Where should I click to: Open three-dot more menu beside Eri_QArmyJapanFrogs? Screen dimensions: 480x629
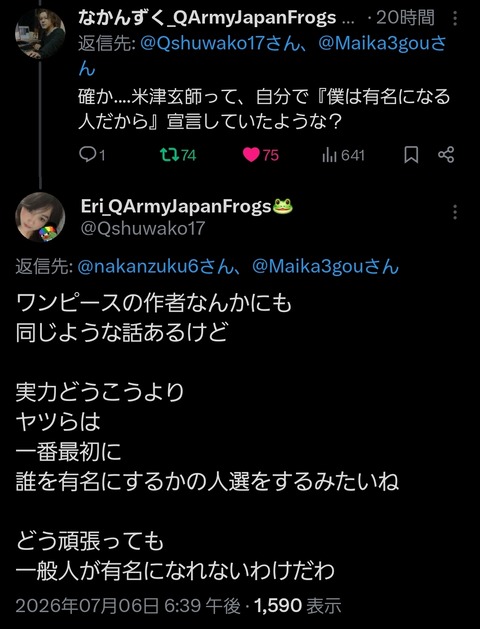coord(455,212)
